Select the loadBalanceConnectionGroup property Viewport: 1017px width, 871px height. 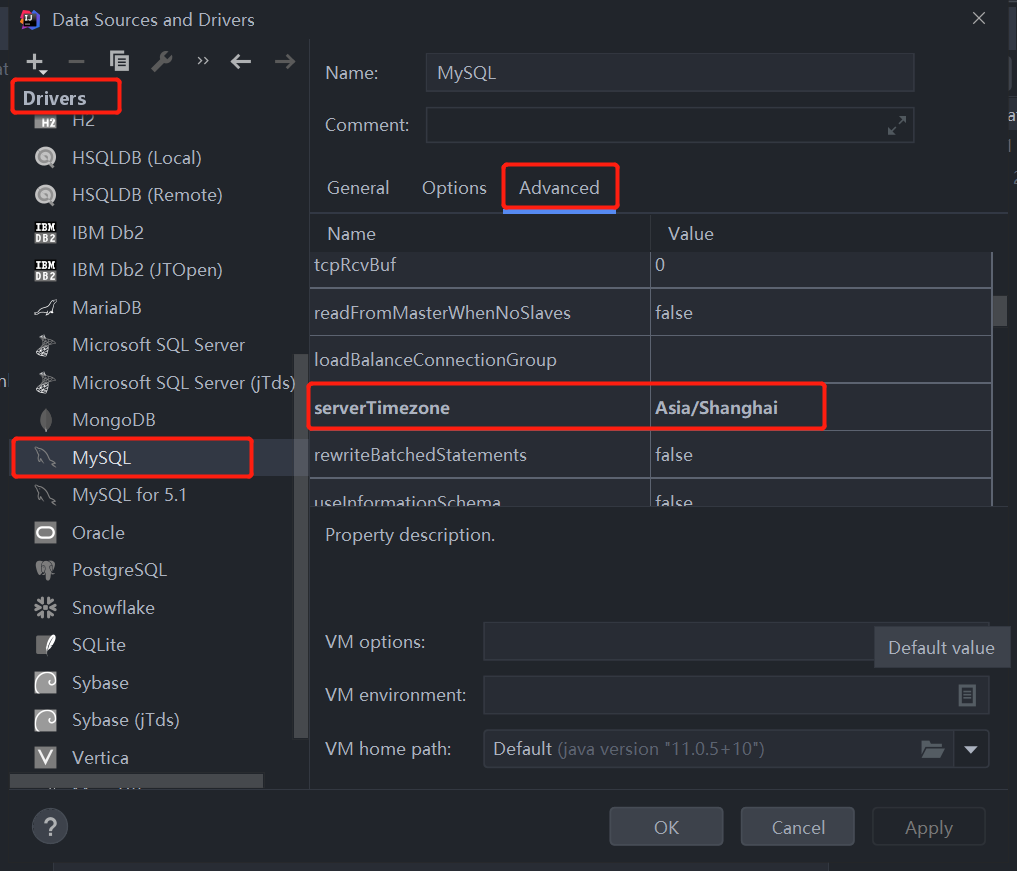[480, 360]
